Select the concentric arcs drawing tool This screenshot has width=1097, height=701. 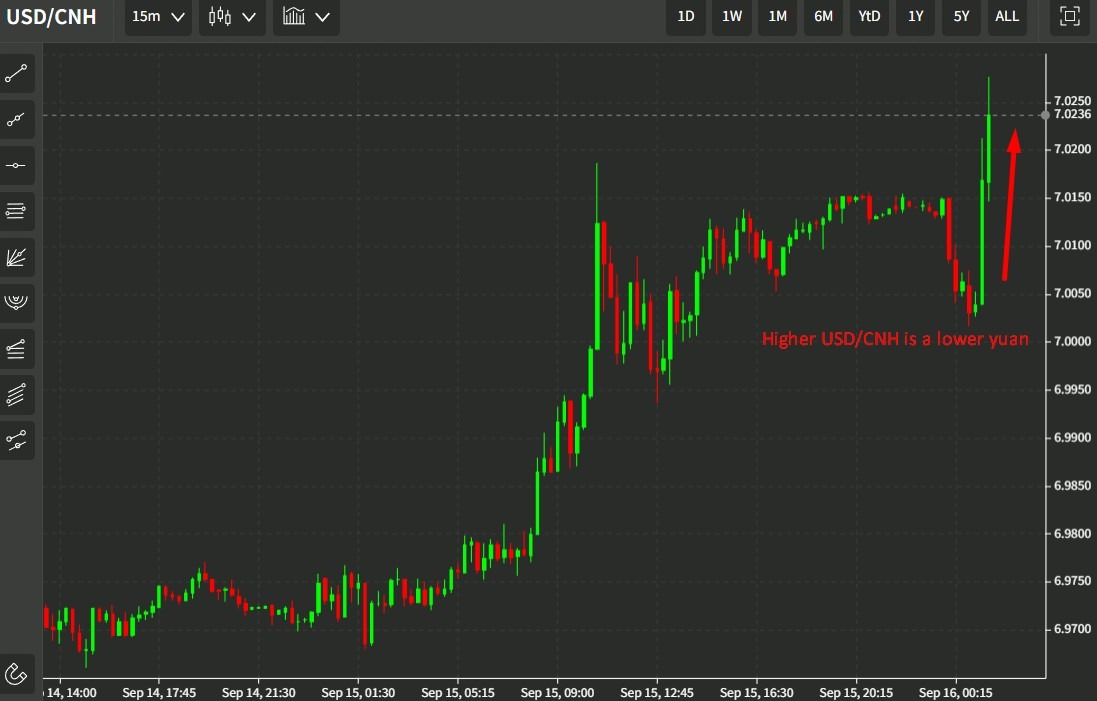pyautogui.click(x=16, y=303)
